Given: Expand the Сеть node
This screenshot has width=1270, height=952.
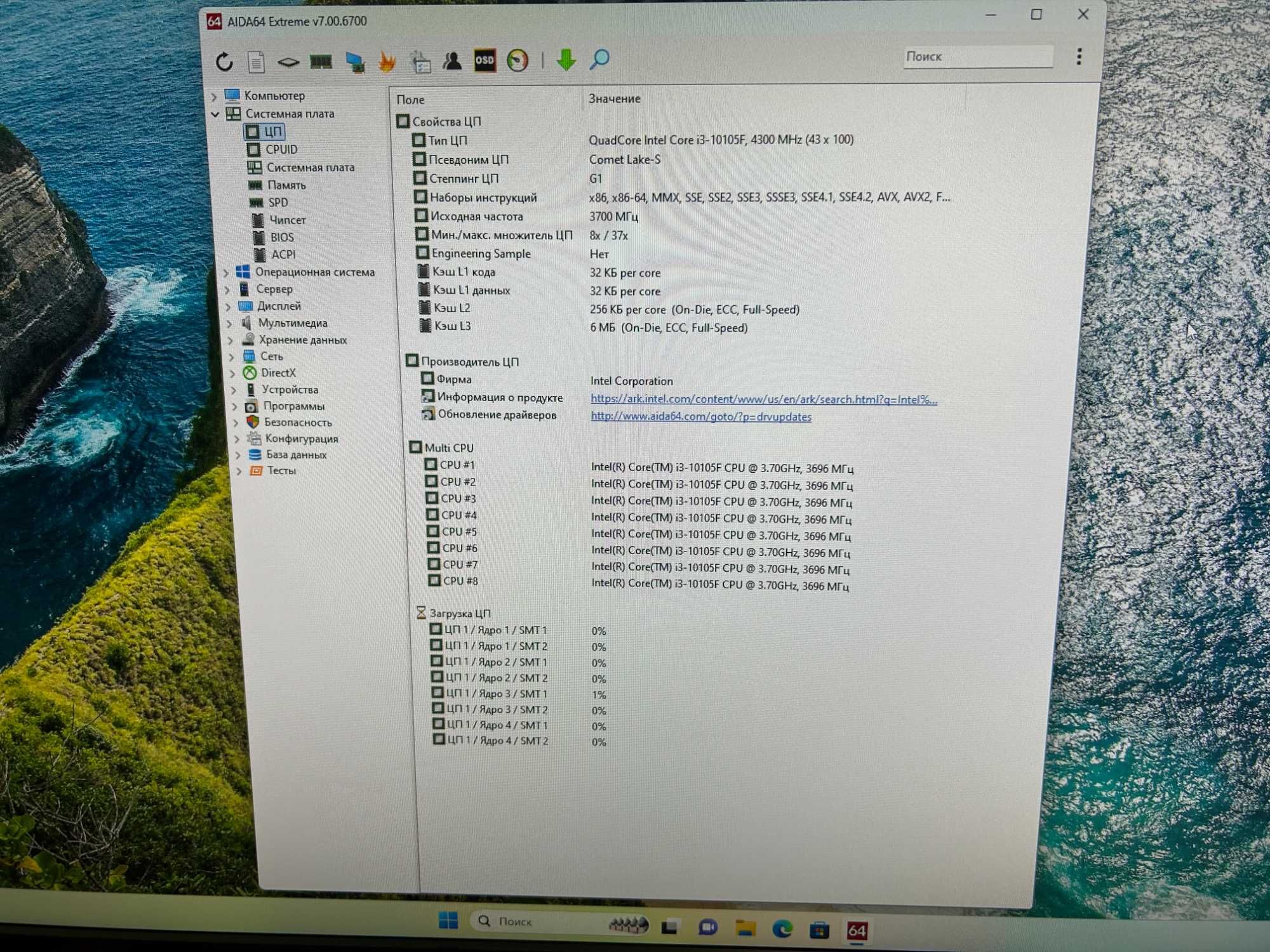Looking at the screenshot, I should pyautogui.click(x=232, y=357).
